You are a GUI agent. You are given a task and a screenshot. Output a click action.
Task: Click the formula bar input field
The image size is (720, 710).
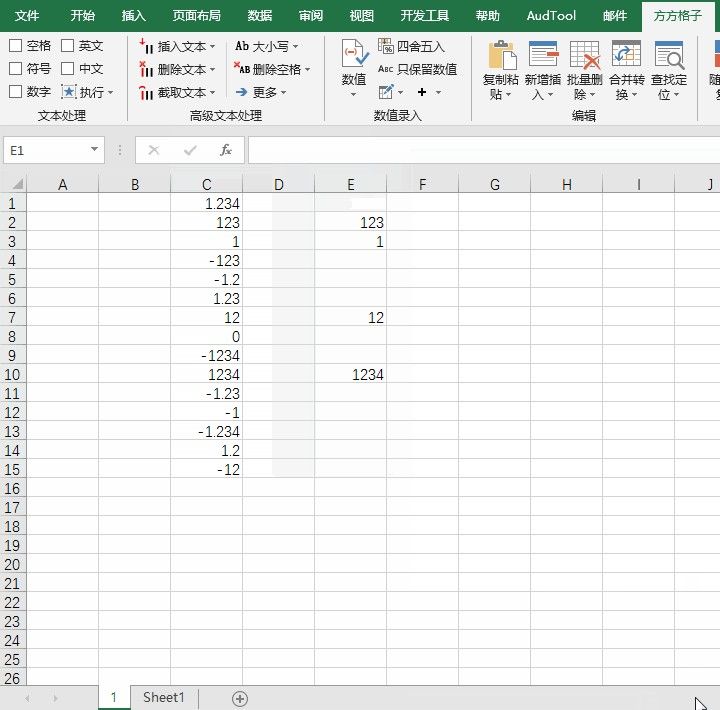484,150
